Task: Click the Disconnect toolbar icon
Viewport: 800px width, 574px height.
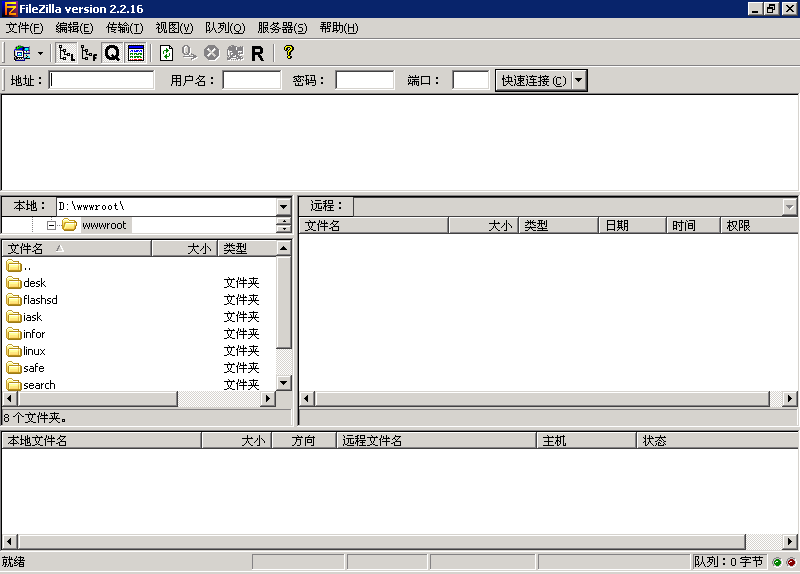Action: coord(235,53)
